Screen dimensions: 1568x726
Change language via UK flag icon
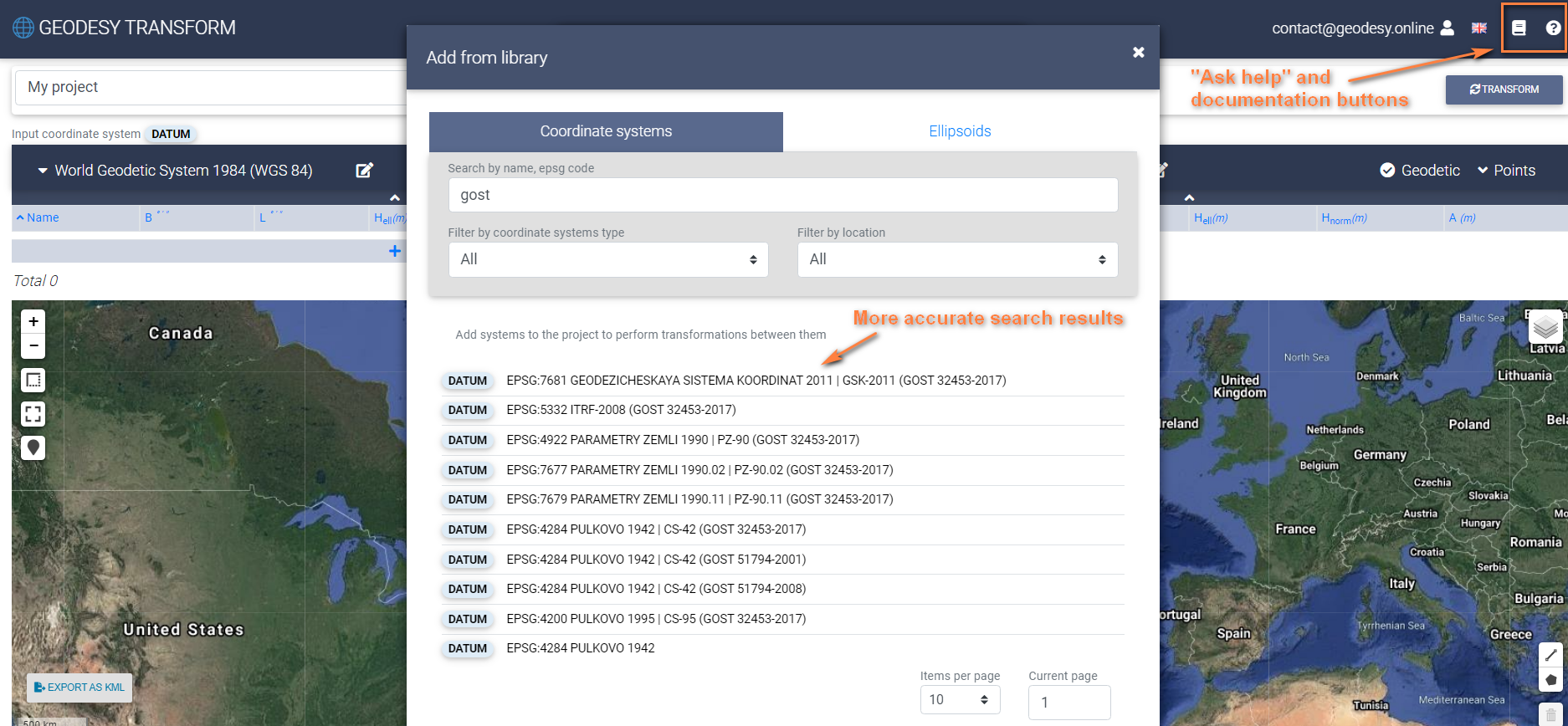tap(1479, 28)
